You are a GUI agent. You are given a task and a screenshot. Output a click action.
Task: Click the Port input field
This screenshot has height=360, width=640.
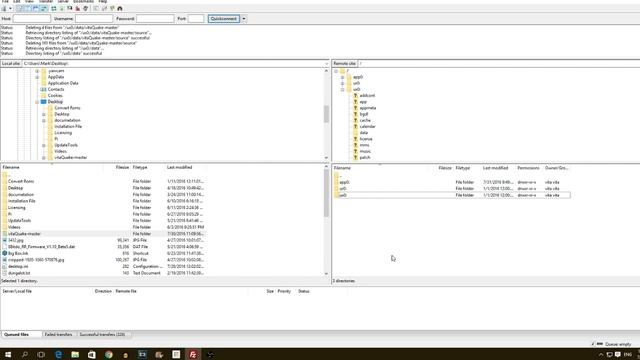point(196,18)
